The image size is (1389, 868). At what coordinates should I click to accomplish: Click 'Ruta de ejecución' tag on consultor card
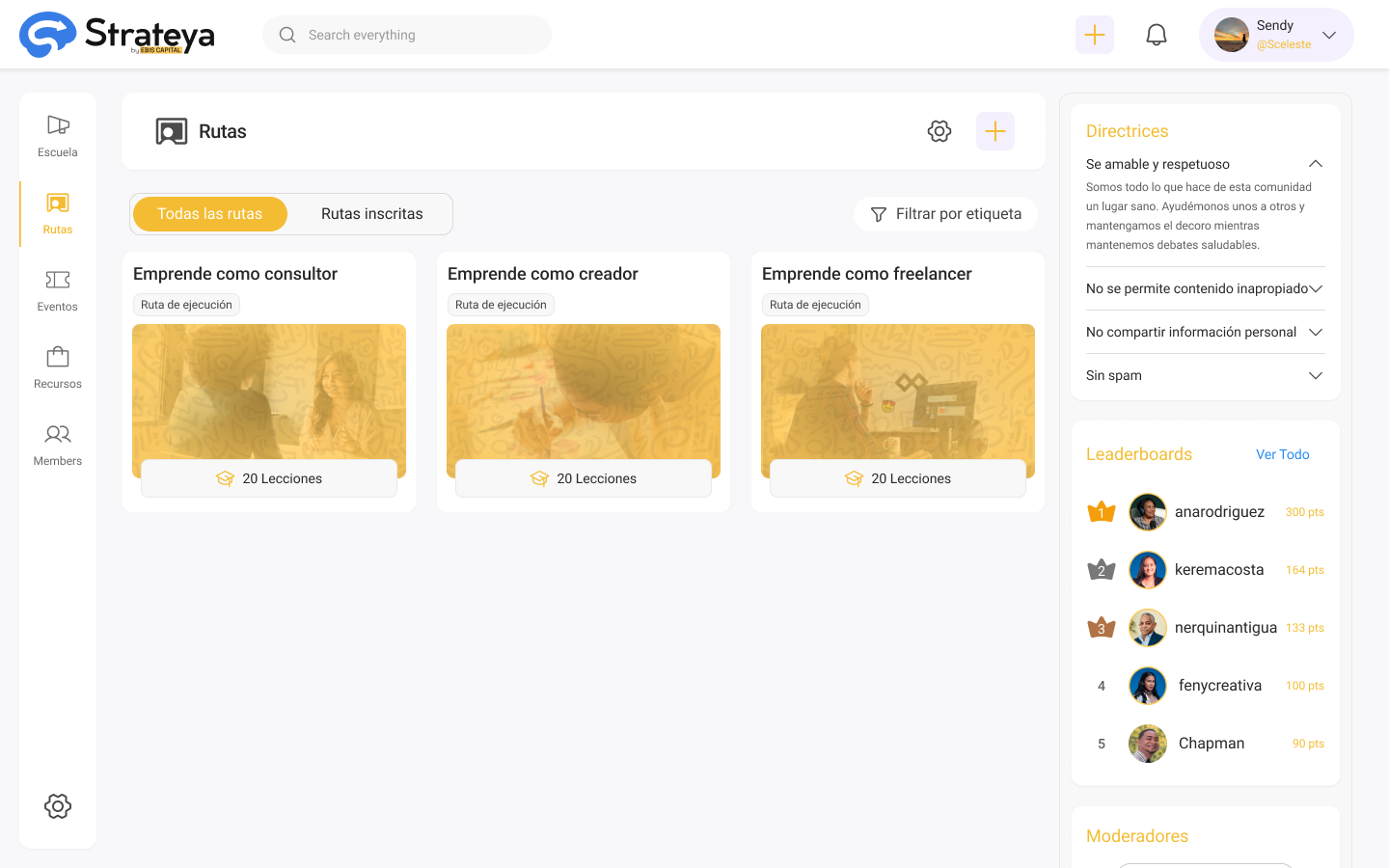pyautogui.click(x=186, y=305)
